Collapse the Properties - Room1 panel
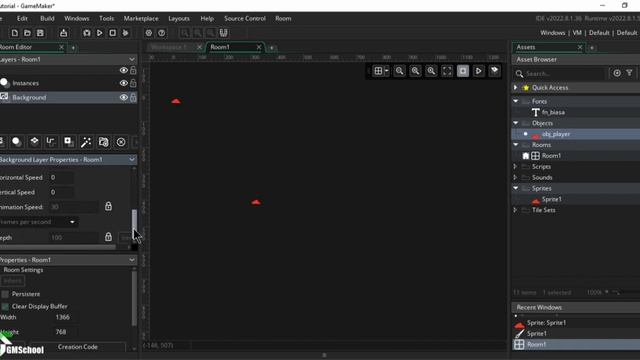640x360 pixels. tap(132, 260)
